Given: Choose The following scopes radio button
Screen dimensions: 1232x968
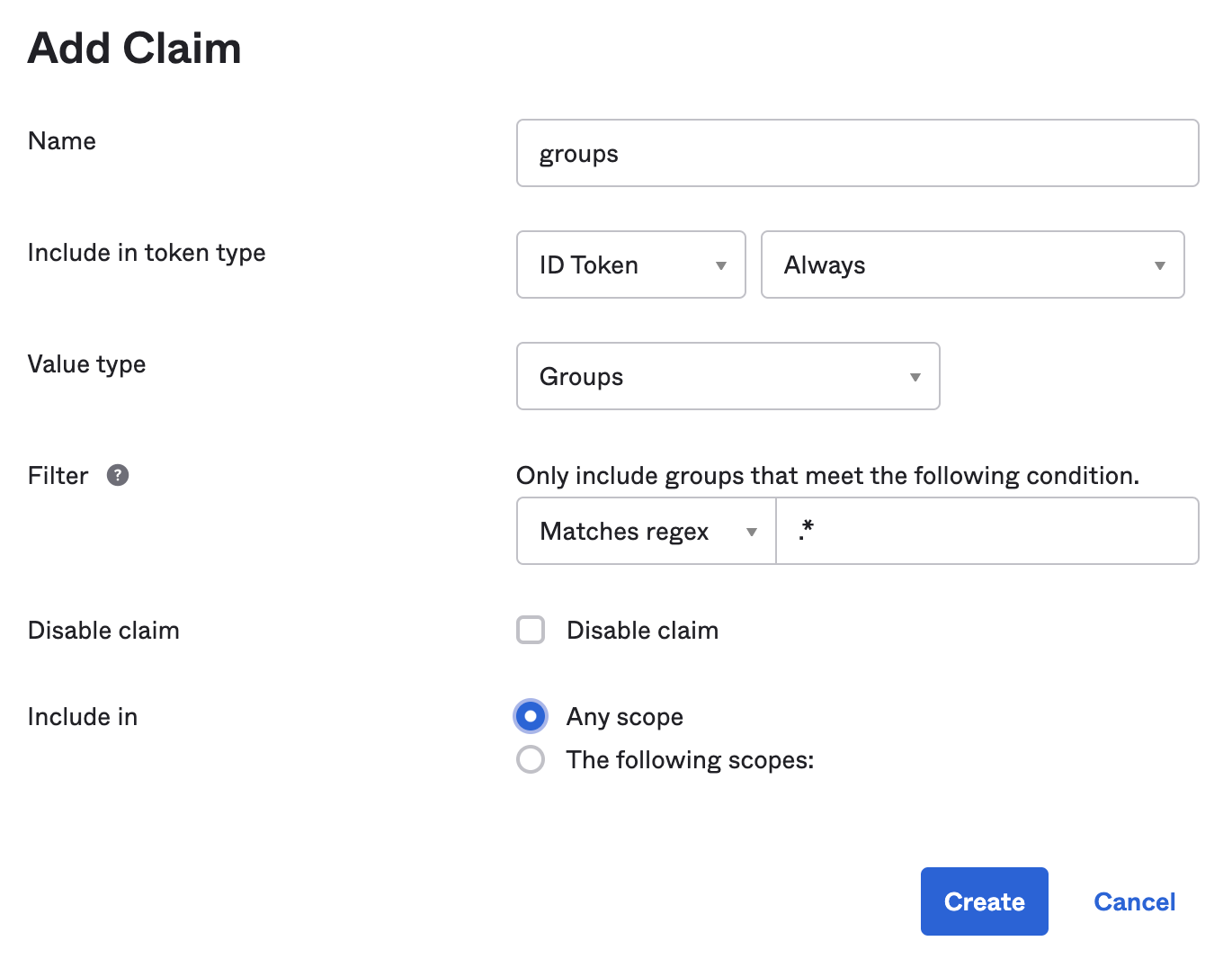Looking at the screenshot, I should pyautogui.click(x=531, y=759).
